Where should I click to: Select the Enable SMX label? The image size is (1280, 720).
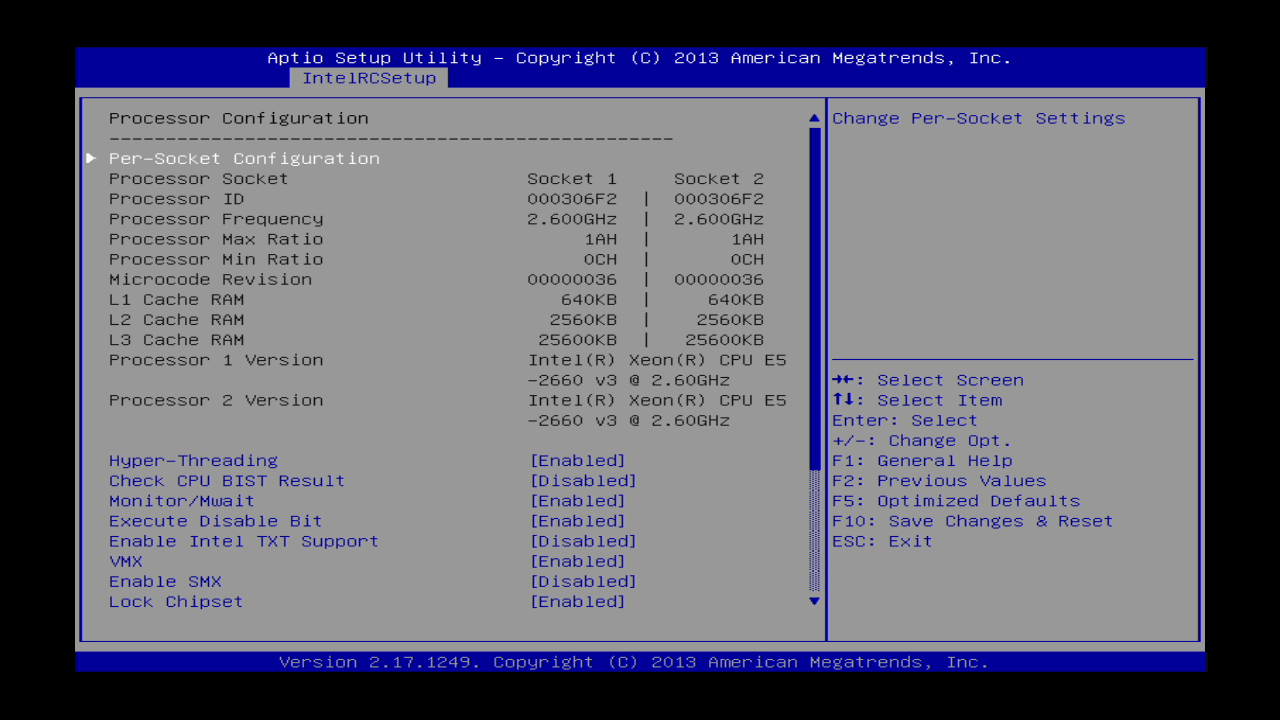coord(165,581)
